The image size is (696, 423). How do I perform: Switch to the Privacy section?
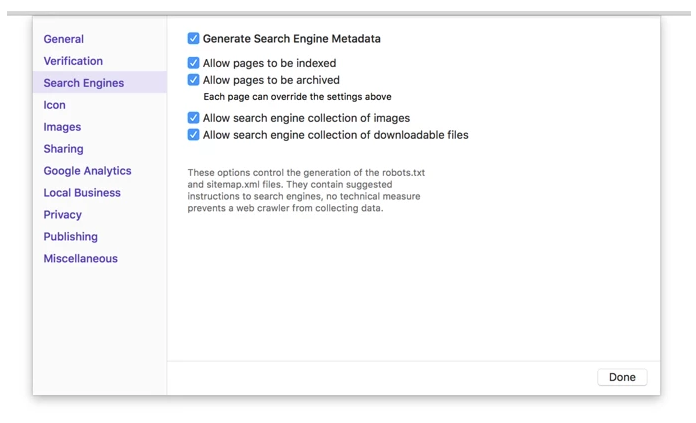62,215
